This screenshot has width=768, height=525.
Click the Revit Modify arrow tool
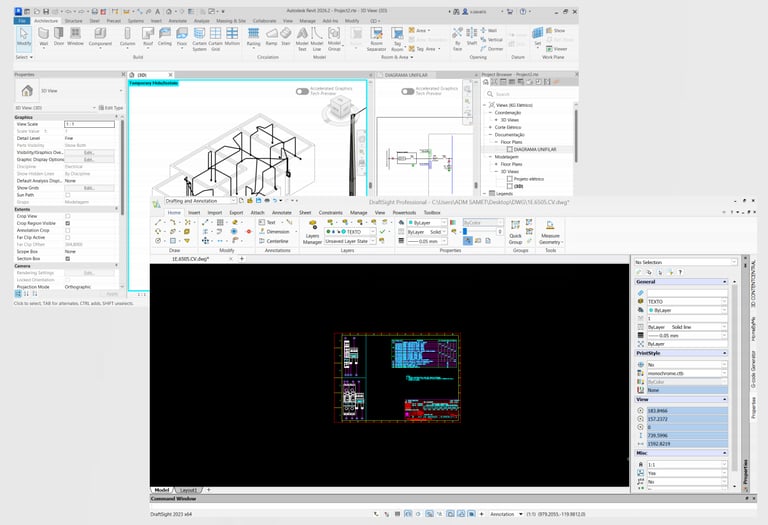[x=24, y=37]
